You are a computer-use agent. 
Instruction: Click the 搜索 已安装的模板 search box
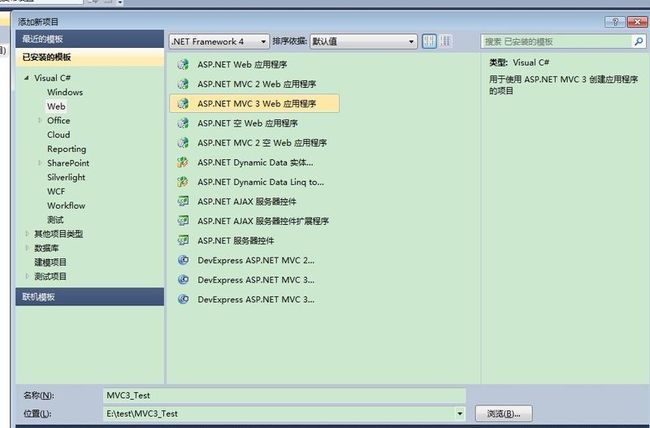[x=556, y=41]
